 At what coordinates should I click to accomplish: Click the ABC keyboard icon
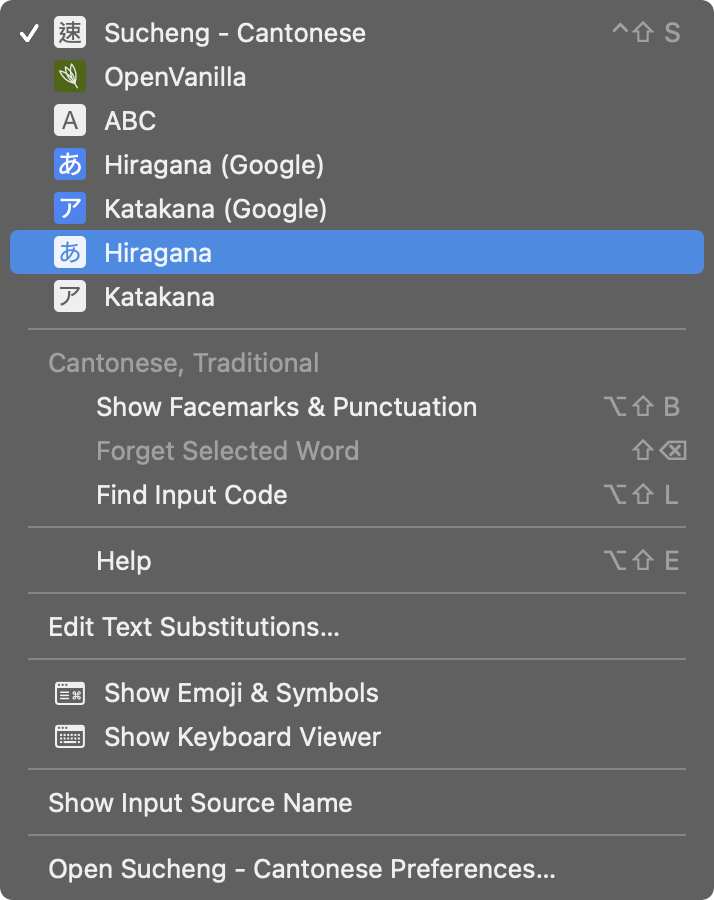pyautogui.click(x=70, y=121)
